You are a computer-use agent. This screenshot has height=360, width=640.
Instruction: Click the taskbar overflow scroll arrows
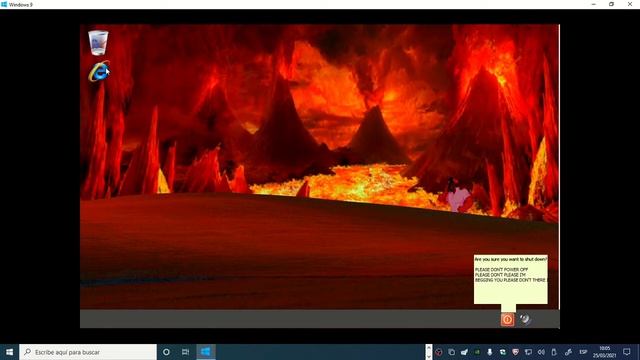point(429,352)
